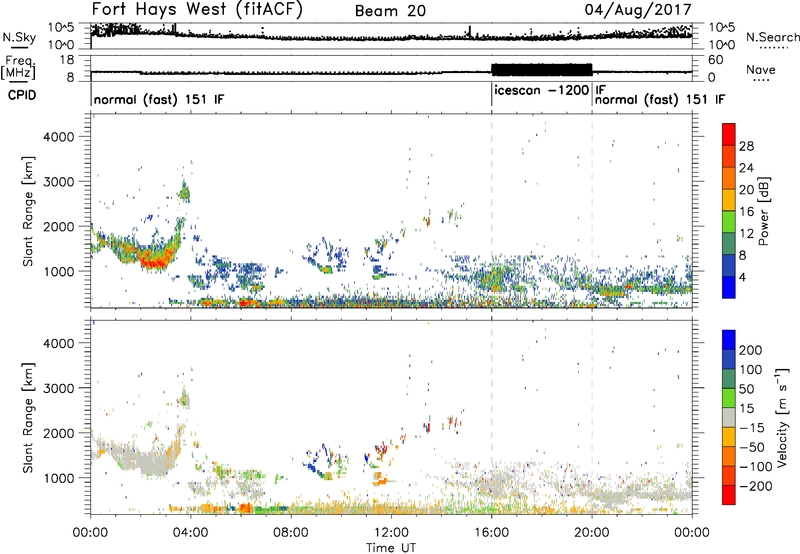Select the '12' label on the power colorbar
Viewport: 800px width, 554px height.
click(x=746, y=234)
